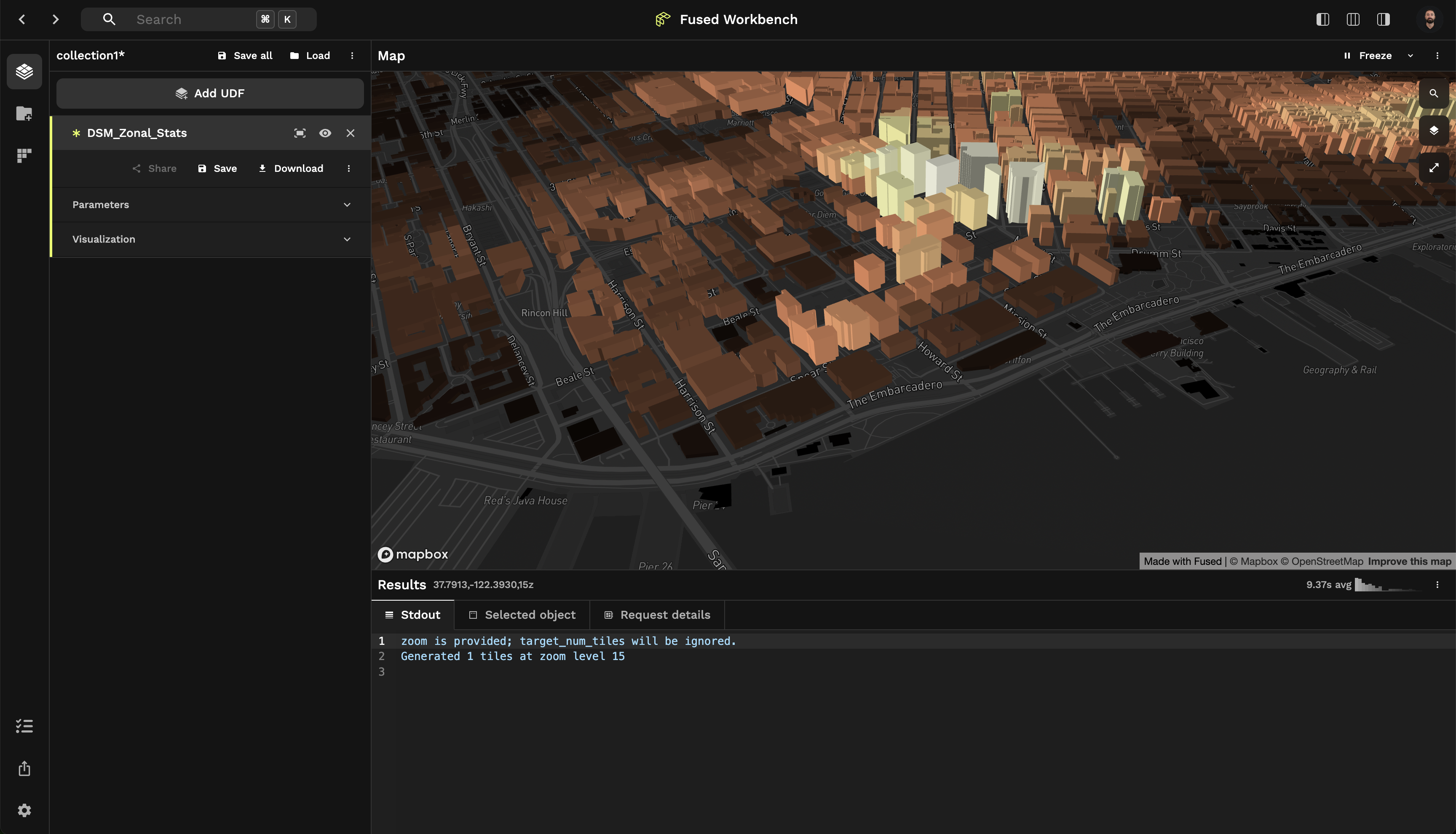This screenshot has height=834, width=1456.
Task: Switch to Request details tab
Action: click(x=657, y=615)
